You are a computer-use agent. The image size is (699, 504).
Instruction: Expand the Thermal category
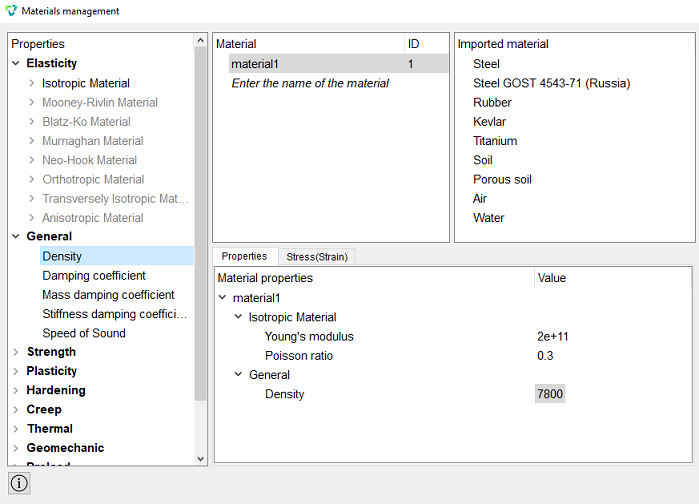coord(16,429)
